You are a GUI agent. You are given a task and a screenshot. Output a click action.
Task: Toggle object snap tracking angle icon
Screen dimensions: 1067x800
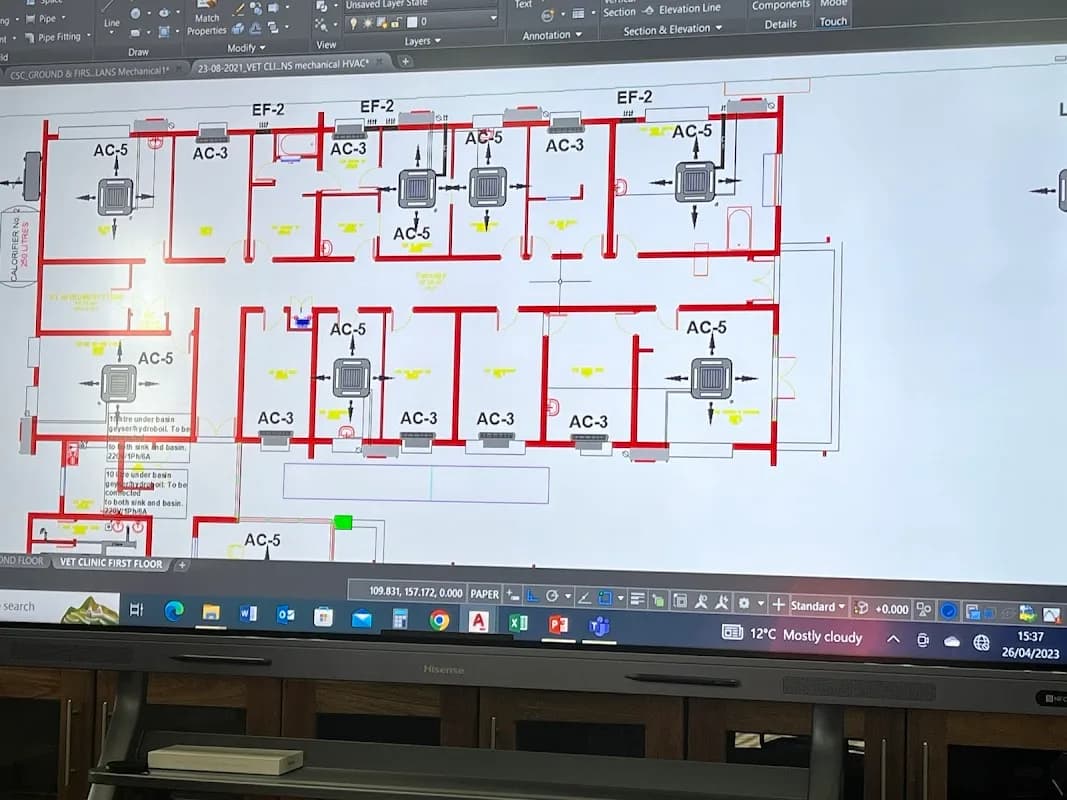(584, 598)
